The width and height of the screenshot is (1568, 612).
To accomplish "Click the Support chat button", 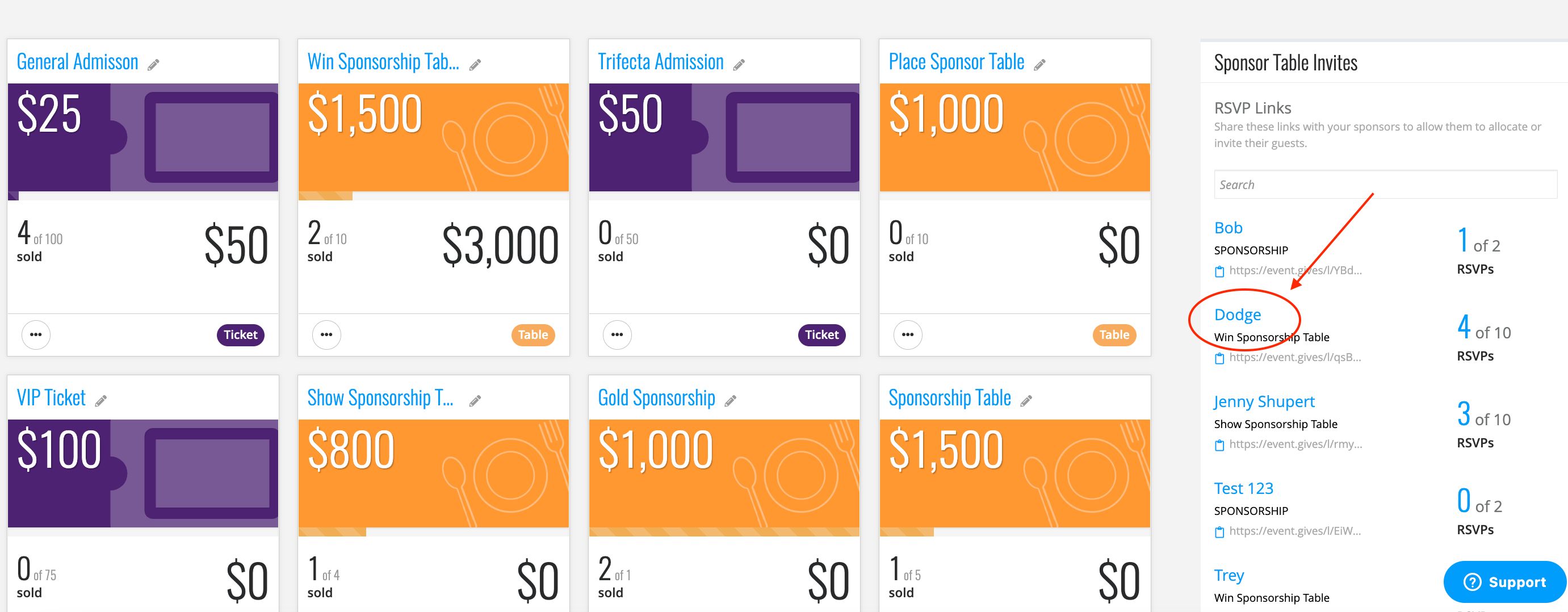I will pos(1504,582).
